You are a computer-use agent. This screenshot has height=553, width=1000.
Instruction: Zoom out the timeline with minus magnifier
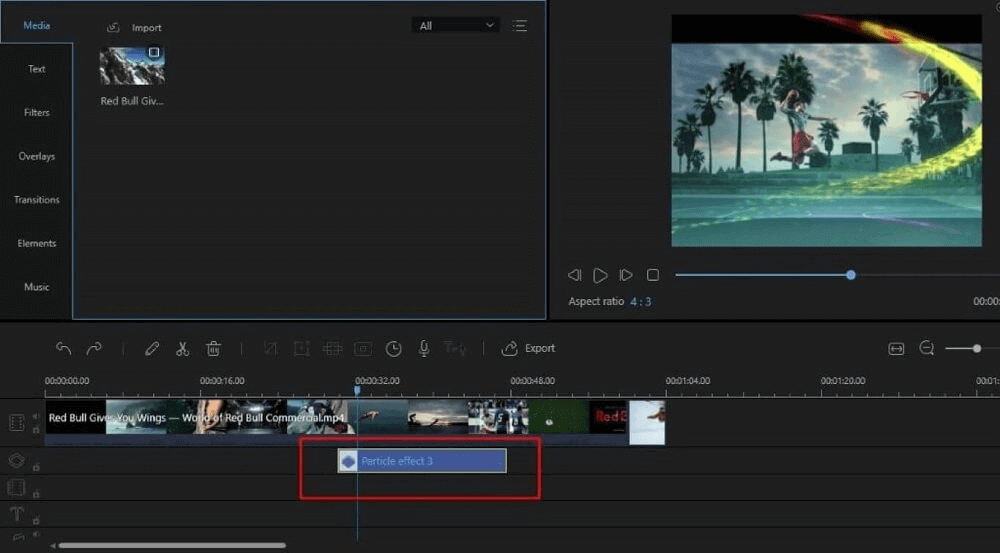[x=927, y=348]
